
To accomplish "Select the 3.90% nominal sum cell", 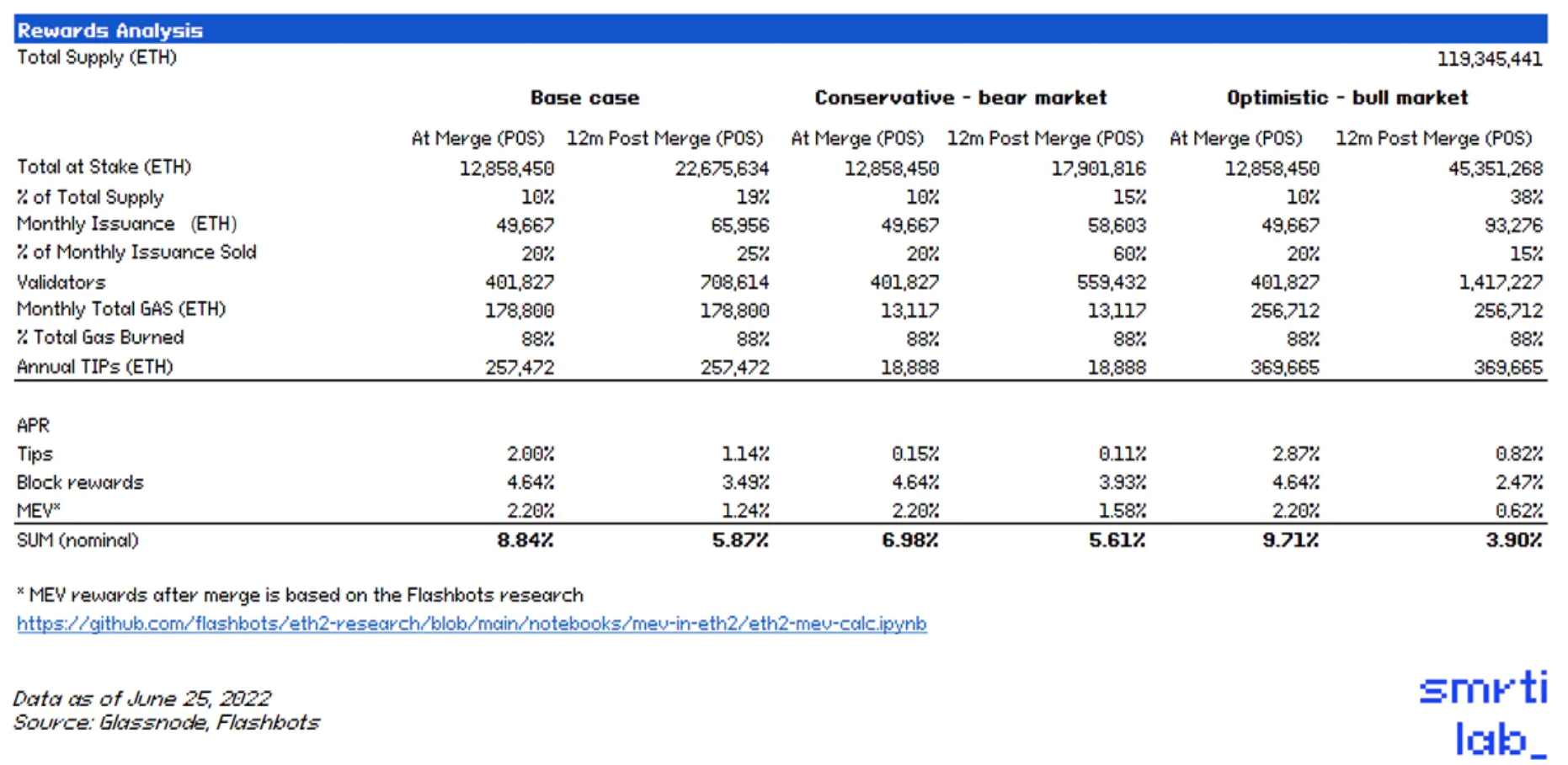I will pos(1513,540).
